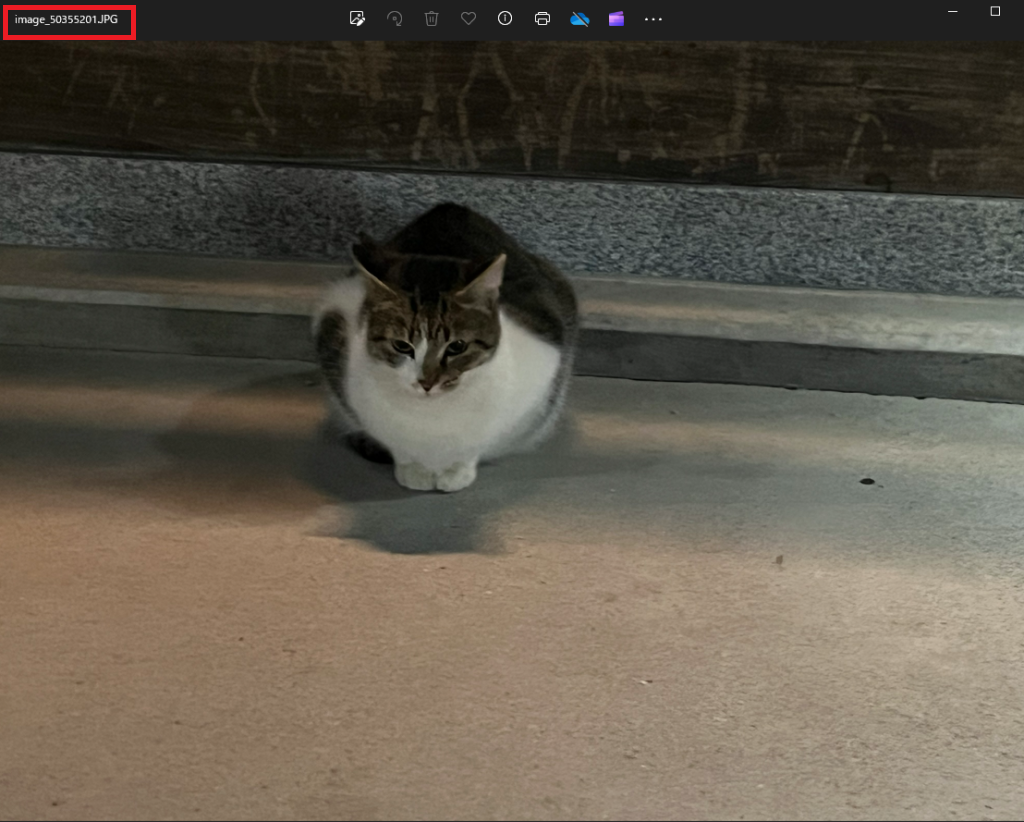This screenshot has height=822, width=1024.
Task: Click empty title bar right of toolbar
Action: click(800, 19)
